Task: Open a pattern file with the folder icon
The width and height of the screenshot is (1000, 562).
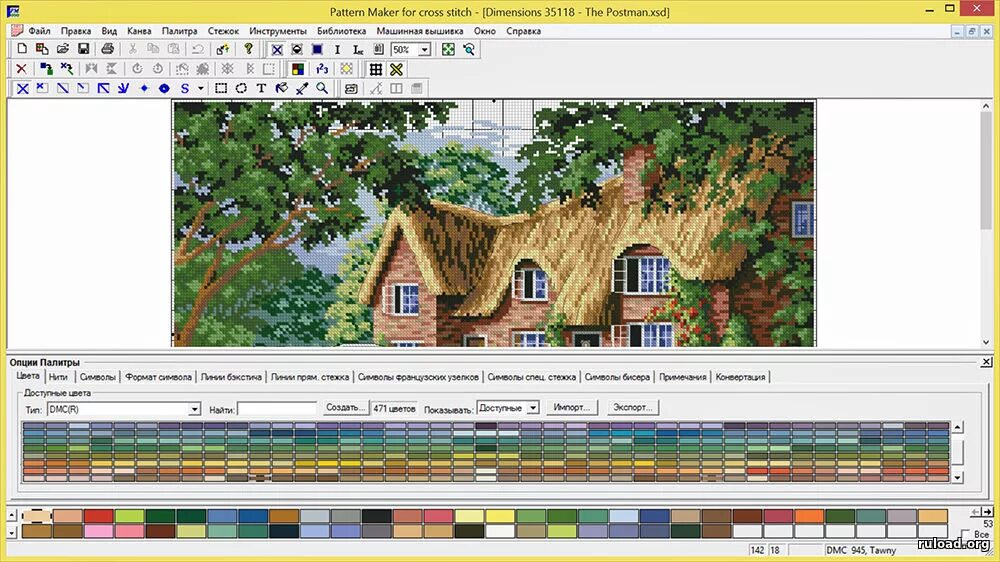Action: [x=62, y=49]
